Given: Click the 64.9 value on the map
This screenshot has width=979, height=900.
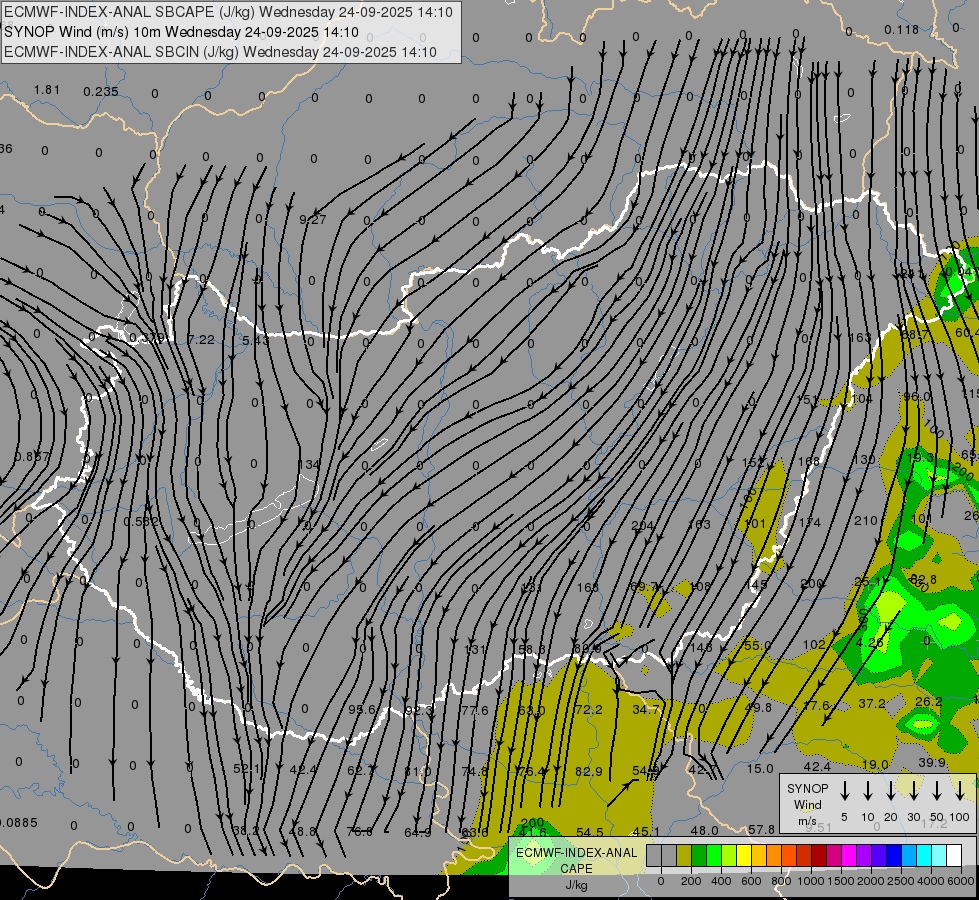Looking at the screenshot, I should (x=418, y=832).
